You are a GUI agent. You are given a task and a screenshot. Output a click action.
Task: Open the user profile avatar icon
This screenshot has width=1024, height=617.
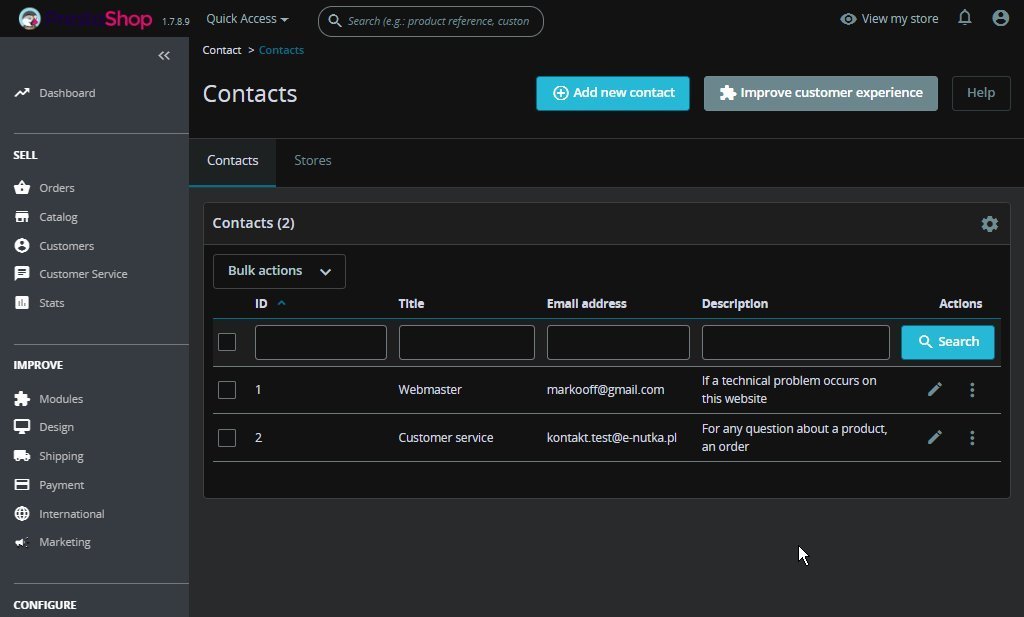click(x=1000, y=18)
